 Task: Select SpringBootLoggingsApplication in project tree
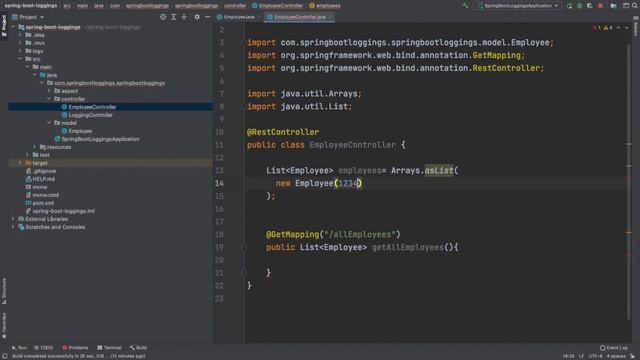tap(100, 139)
